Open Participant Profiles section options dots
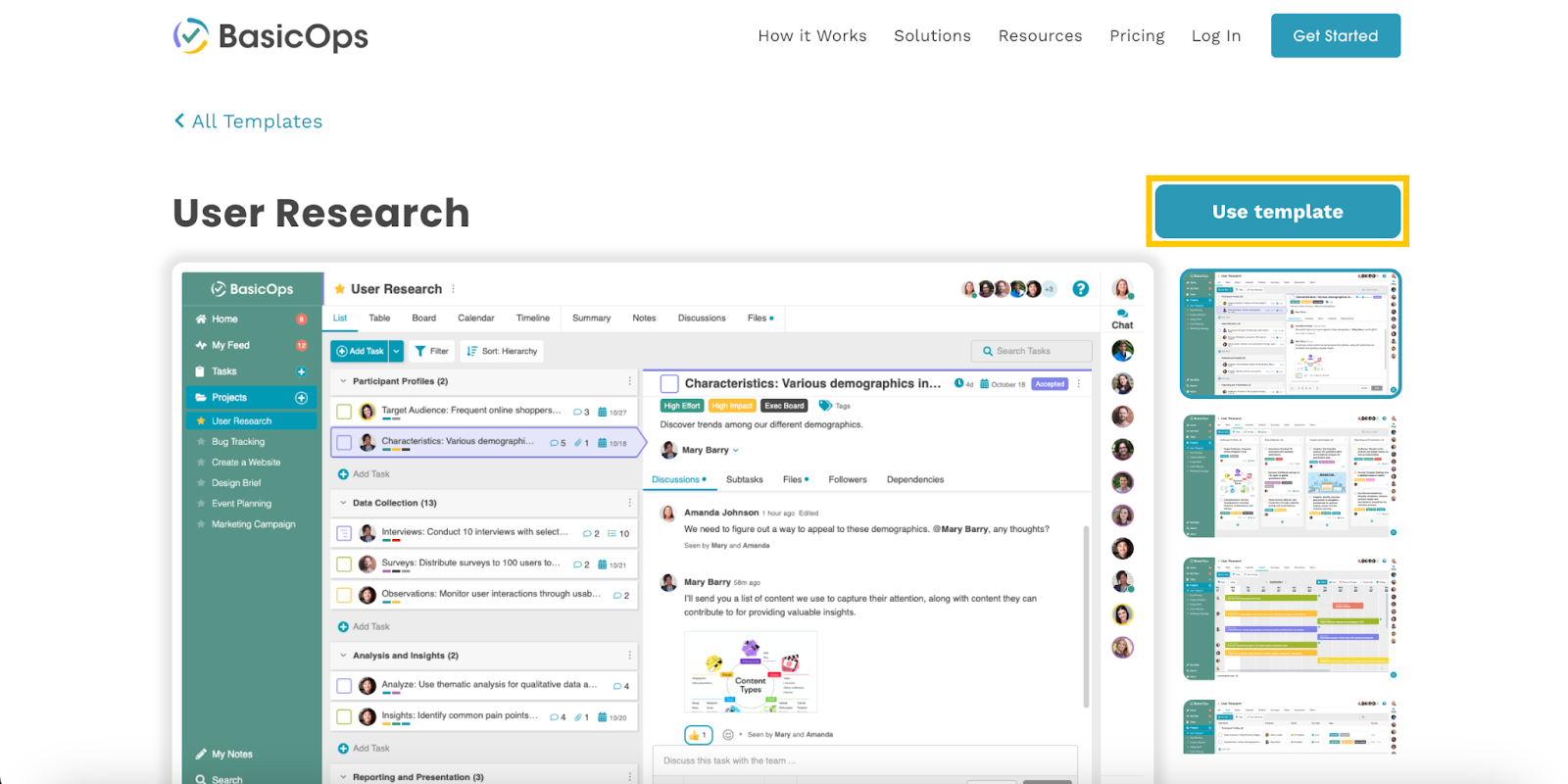This screenshot has width=1568, height=784. [629, 381]
